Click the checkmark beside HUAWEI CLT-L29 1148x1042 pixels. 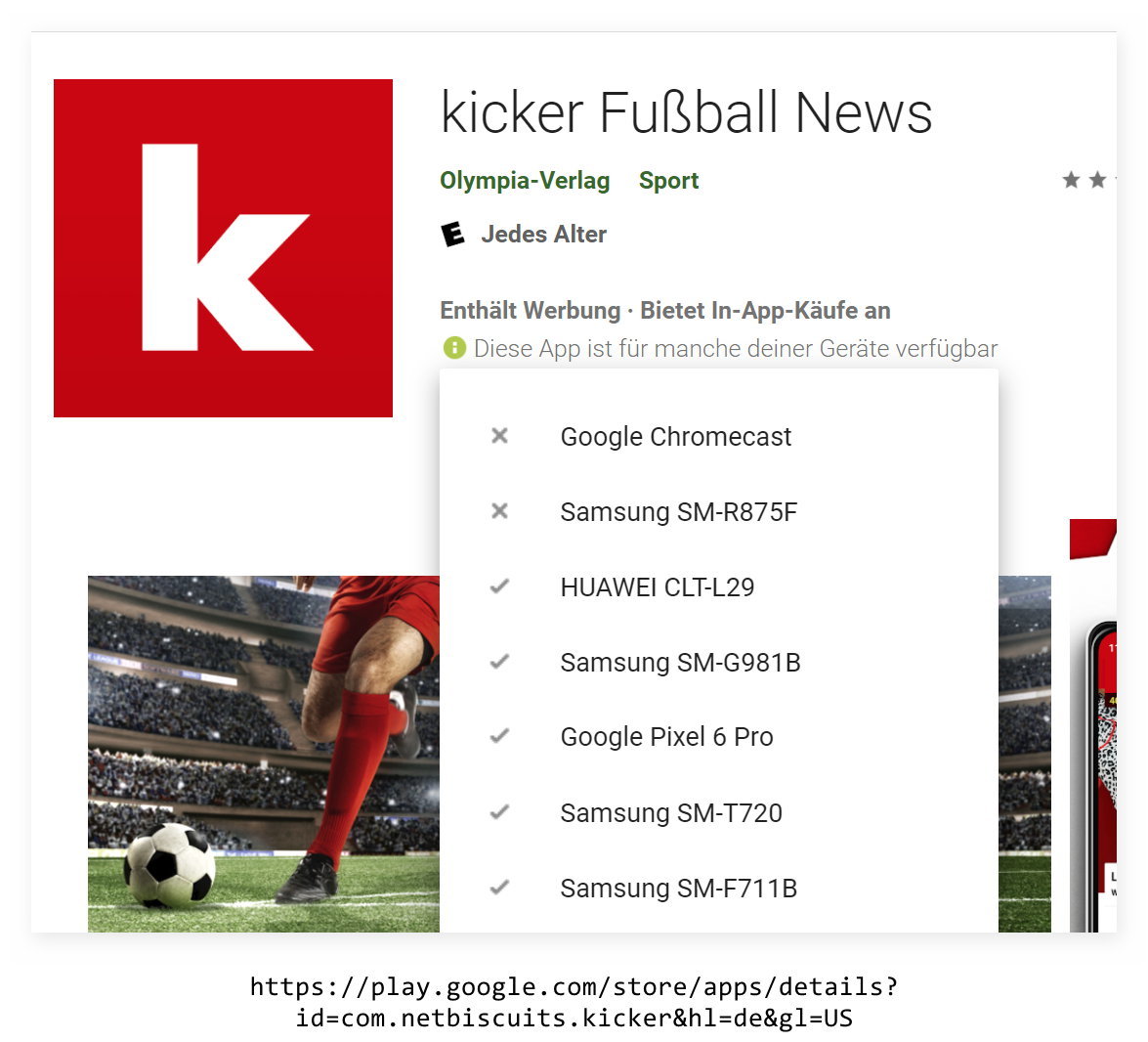coord(499,586)
